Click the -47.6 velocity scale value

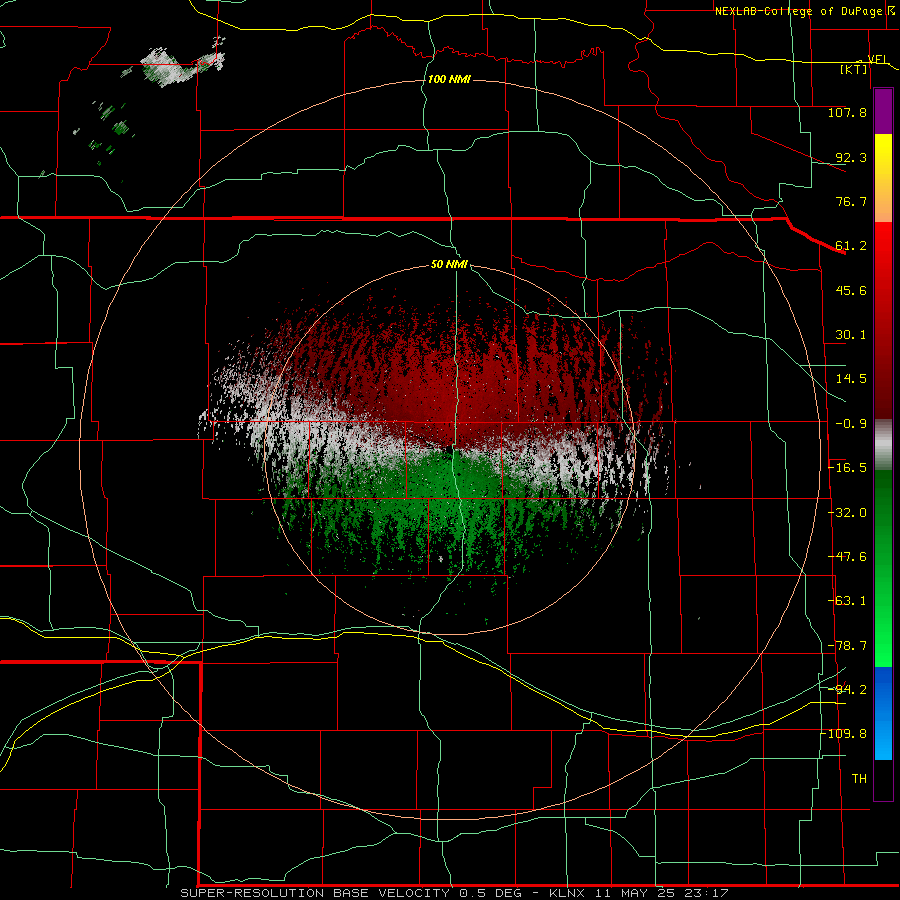click(x=847, y=557)
